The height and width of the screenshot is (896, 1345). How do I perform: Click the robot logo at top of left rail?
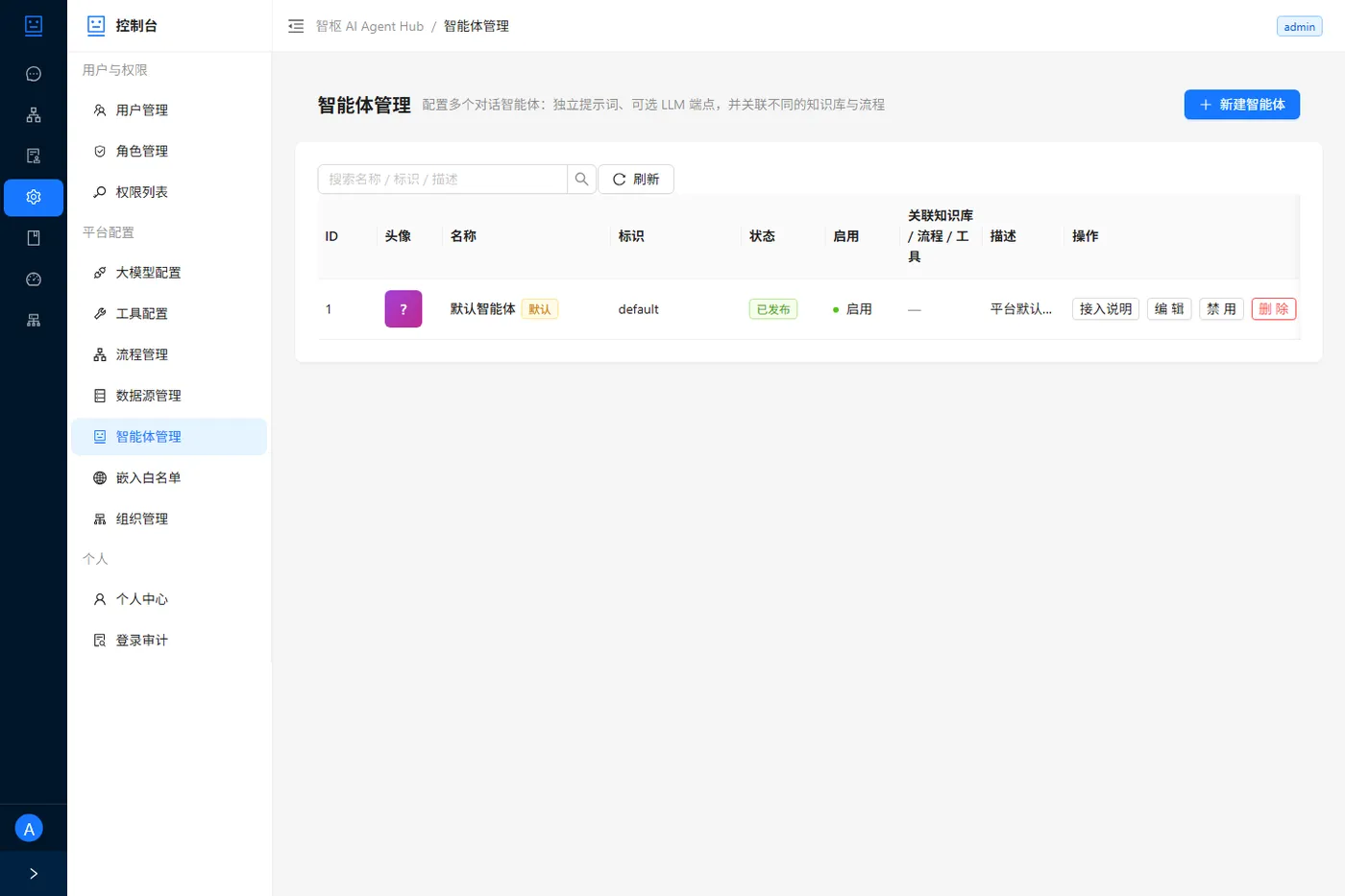[x=34, y=26]
